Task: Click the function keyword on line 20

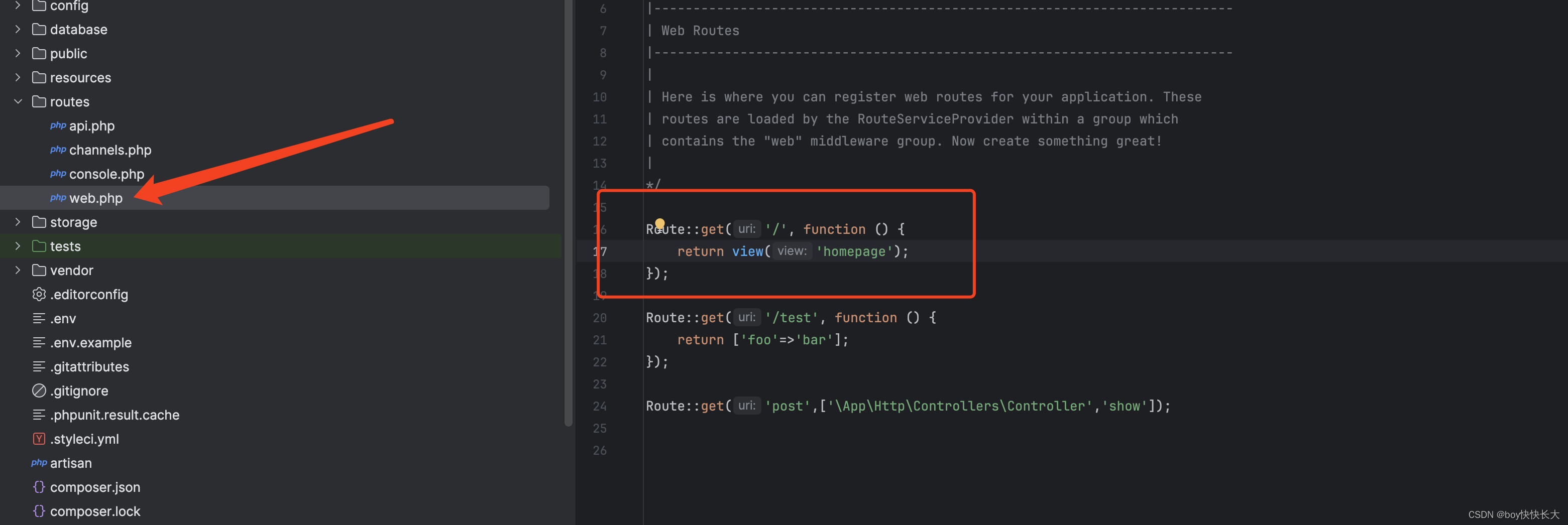Action: click(865, 318)
